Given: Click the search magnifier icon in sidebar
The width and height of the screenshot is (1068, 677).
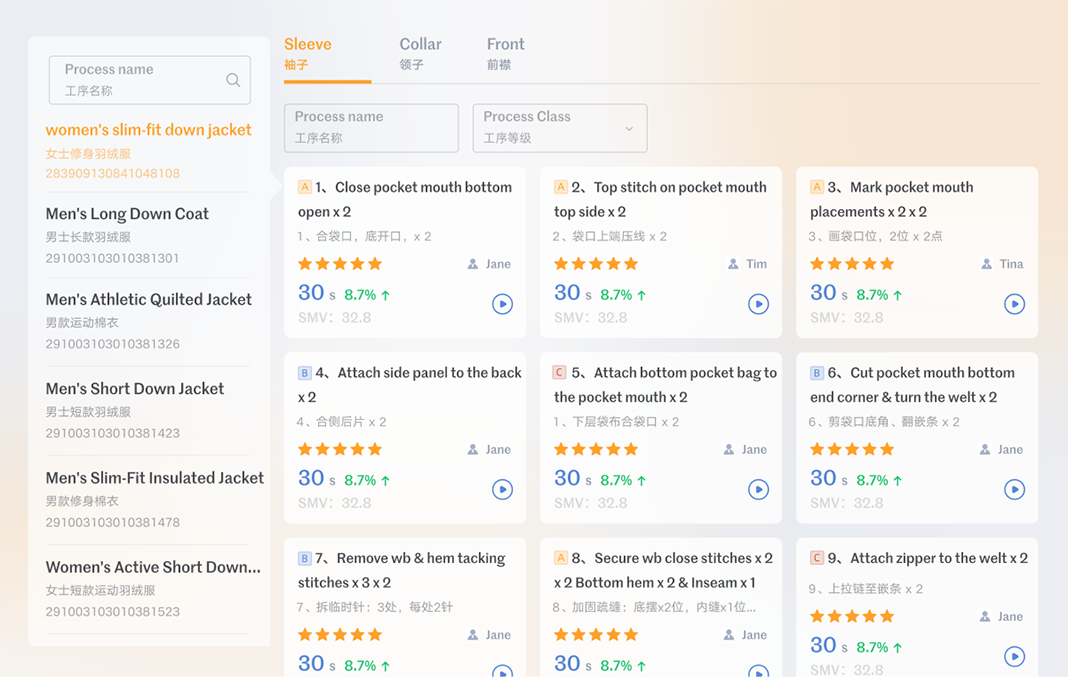Looking at the screenshot, I should pos(232,80).
